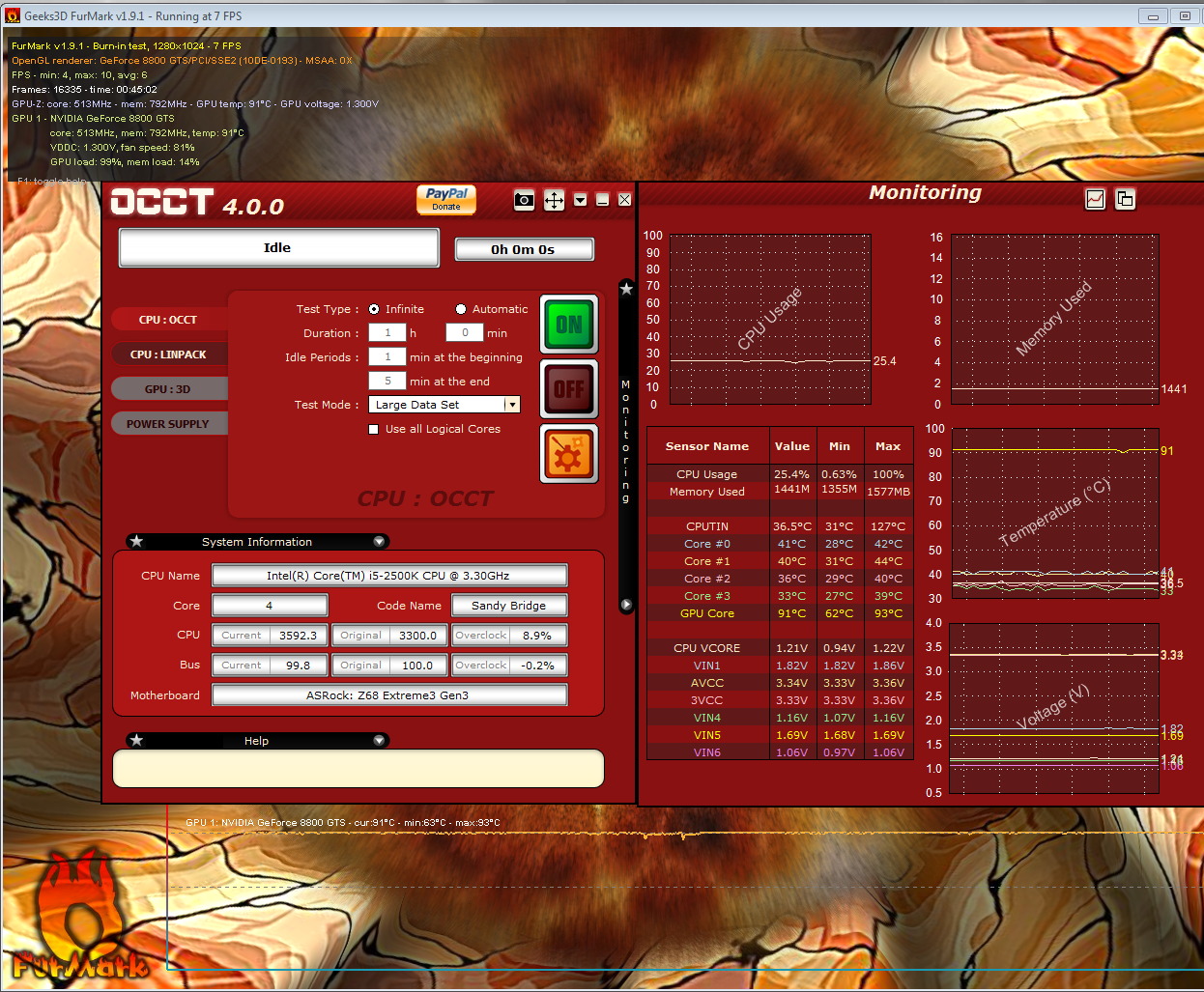Select the CPU VCORE sensor row

780,648
